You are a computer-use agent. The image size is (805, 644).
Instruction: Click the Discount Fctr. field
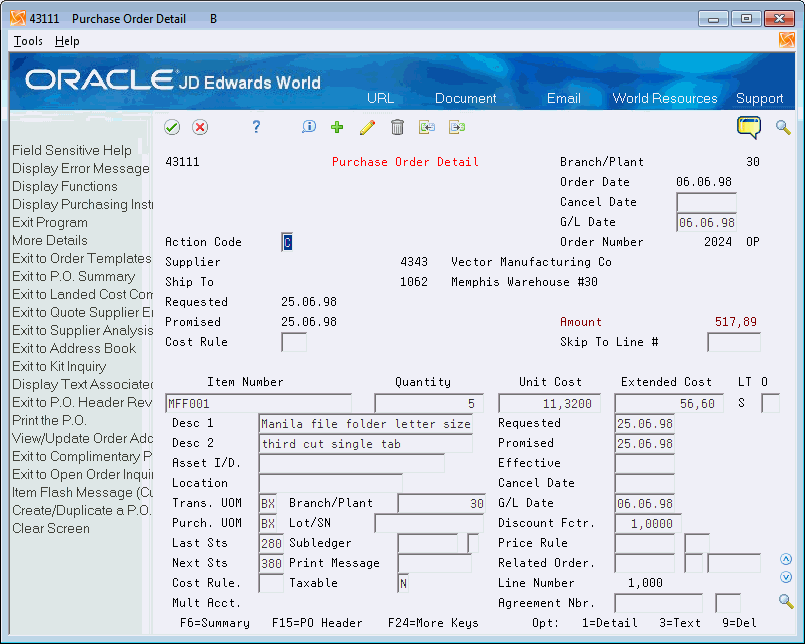648,523
